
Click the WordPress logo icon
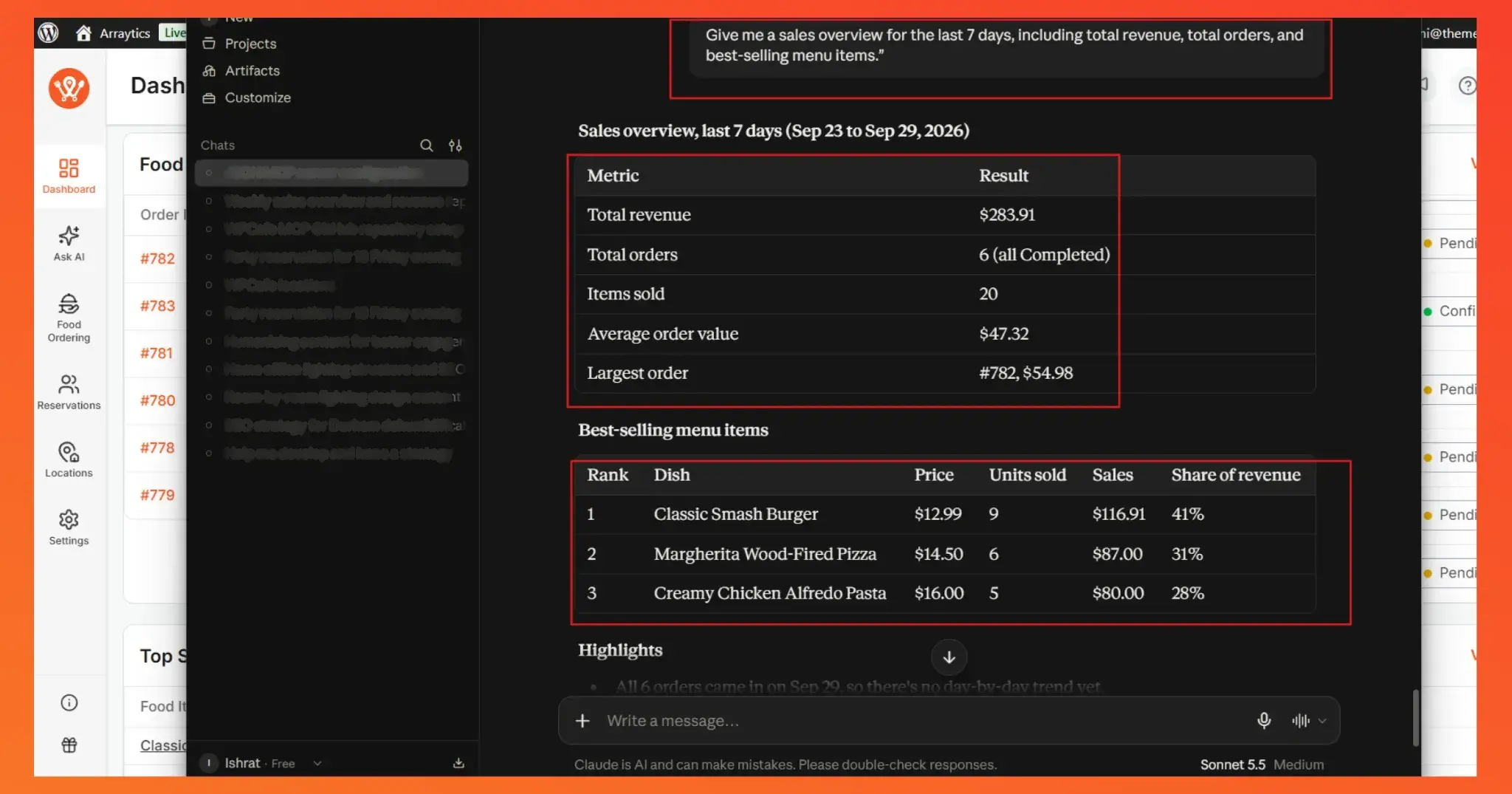click(x=49, y=32)
